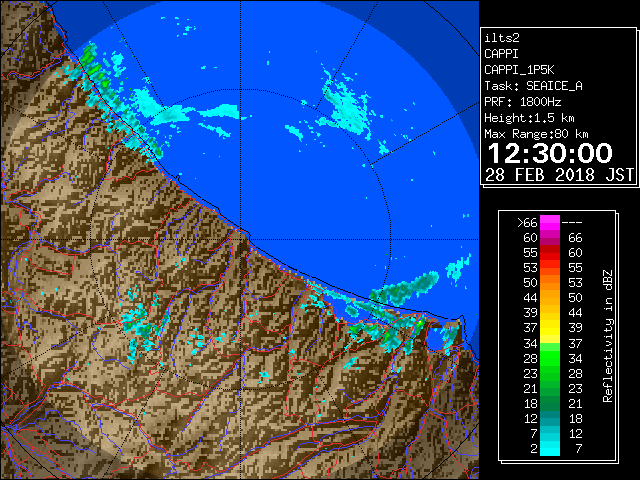This screenshot has height=480, width=640.
Task: Click the 'Max Range:80 km' line
Action: tap(536, 134)
